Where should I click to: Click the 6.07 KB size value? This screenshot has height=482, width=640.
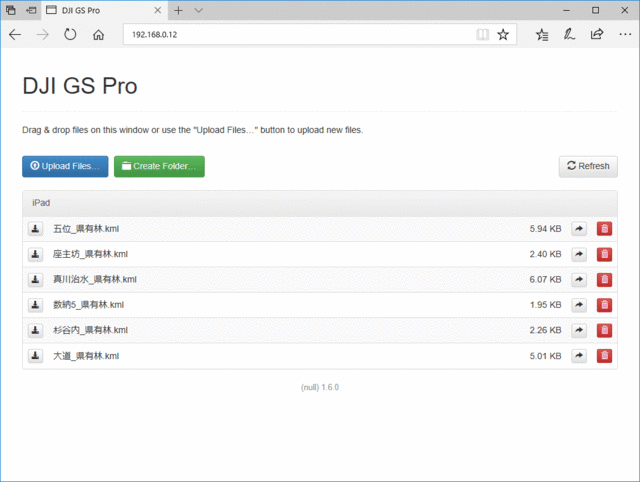[545, 280]
